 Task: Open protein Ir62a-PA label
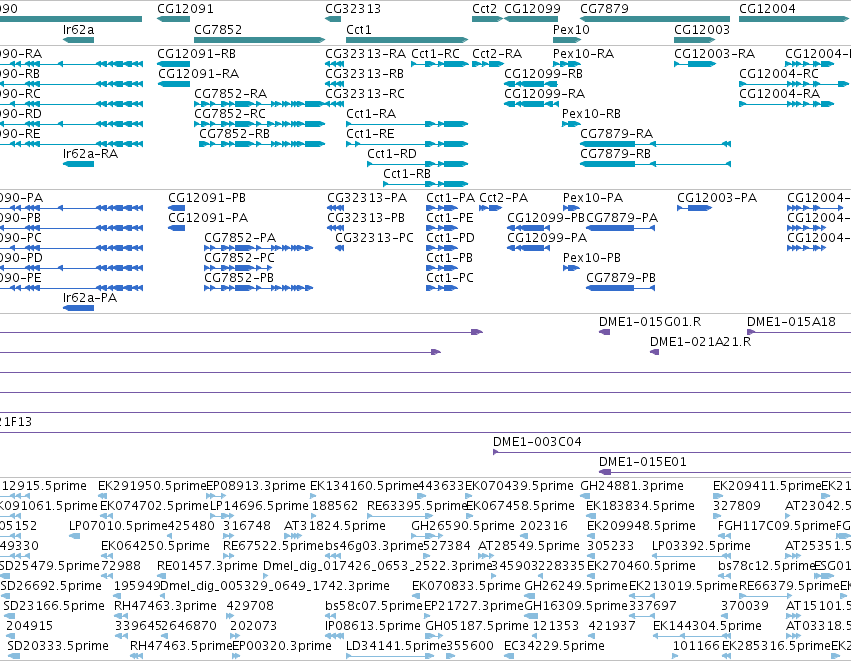coord(90,298)
